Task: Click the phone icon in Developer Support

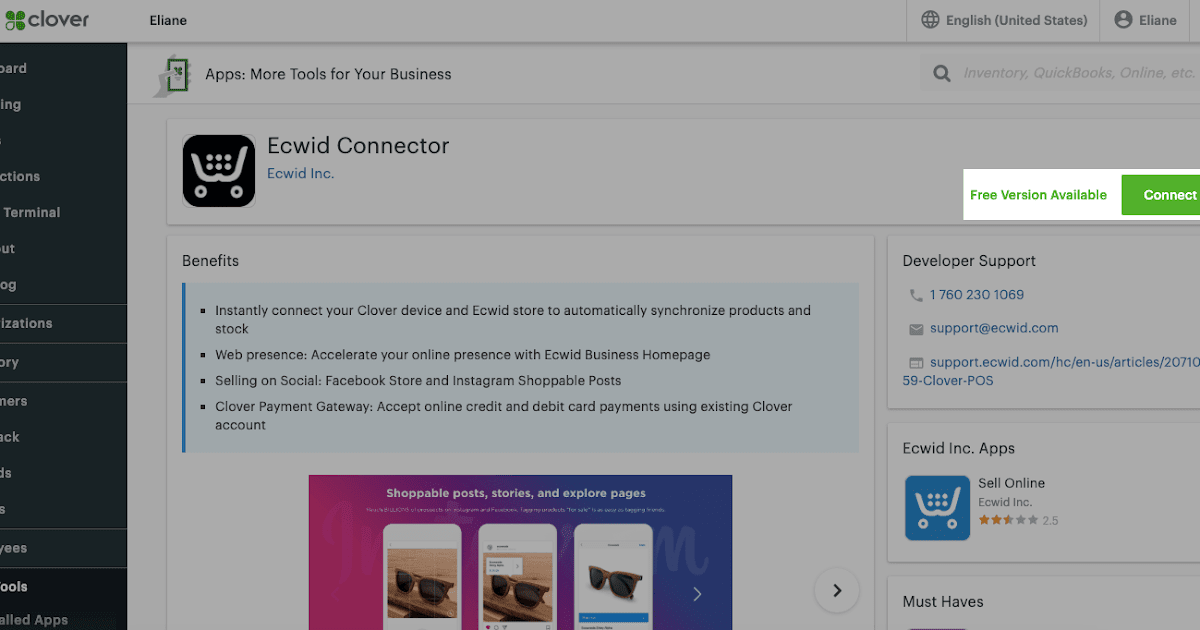Action: click(x=916, y=295)
